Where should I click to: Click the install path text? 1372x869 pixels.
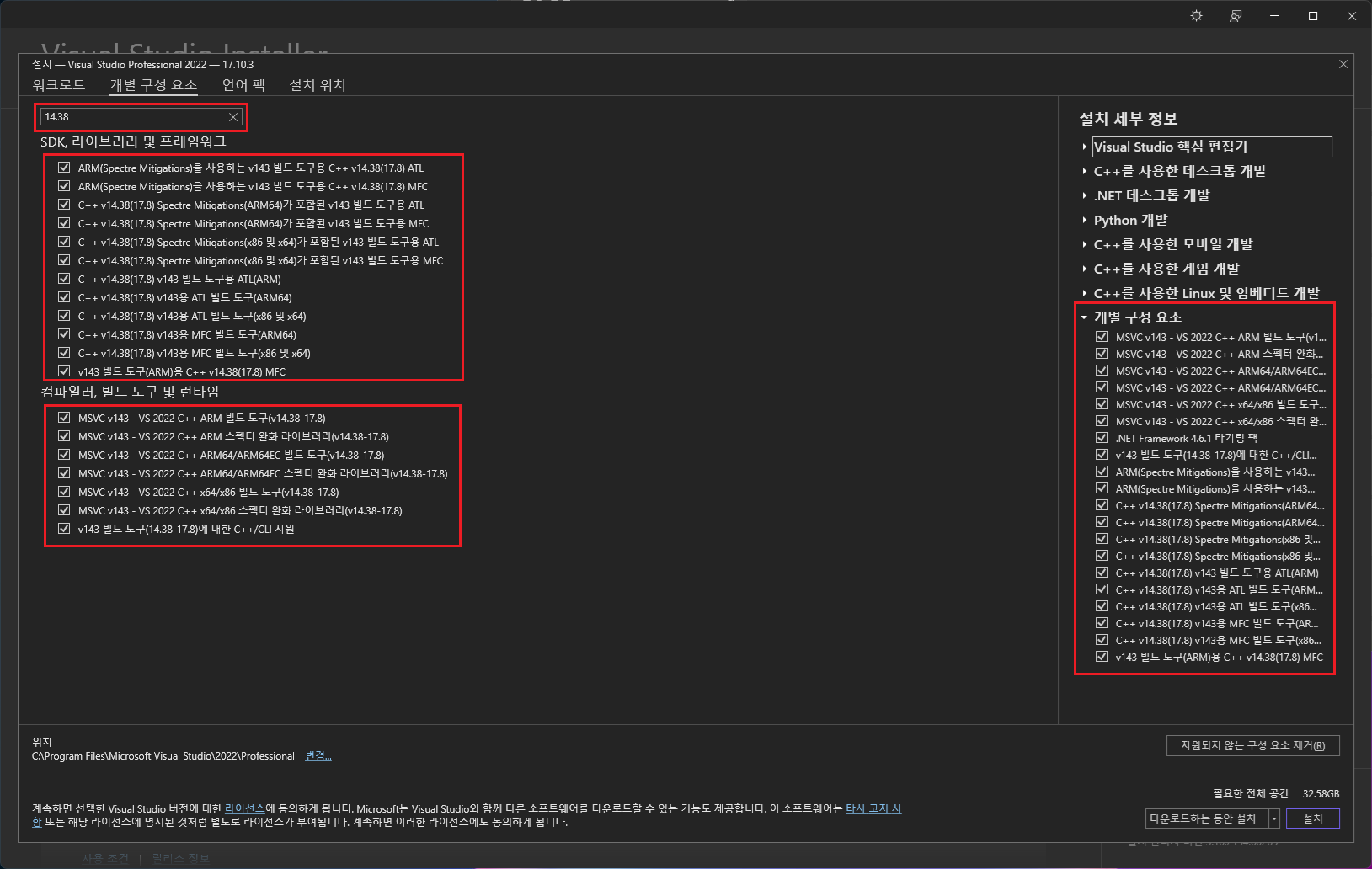pyautogui.click(x=163, y=756)
